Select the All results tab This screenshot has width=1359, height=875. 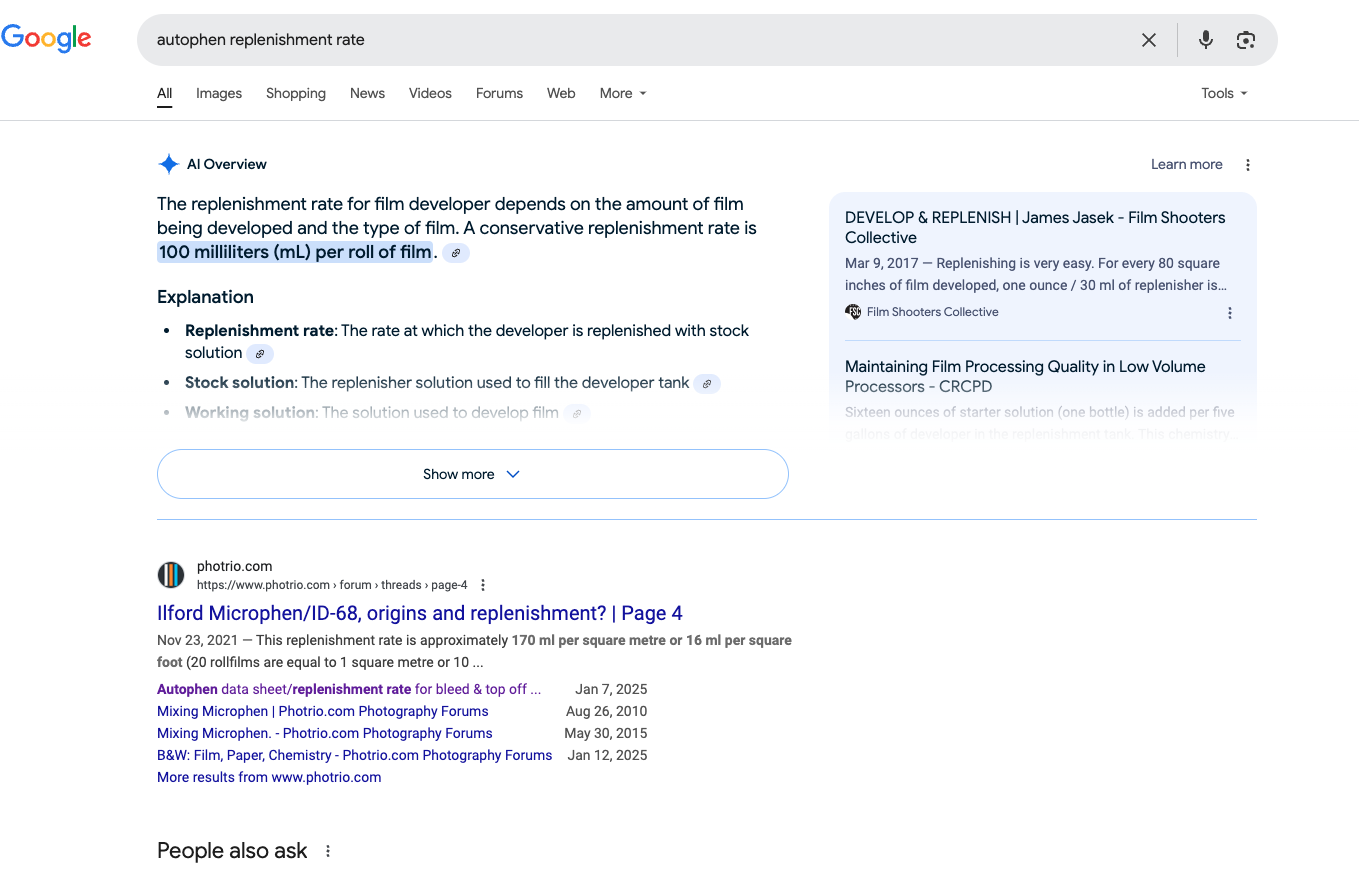164,93
